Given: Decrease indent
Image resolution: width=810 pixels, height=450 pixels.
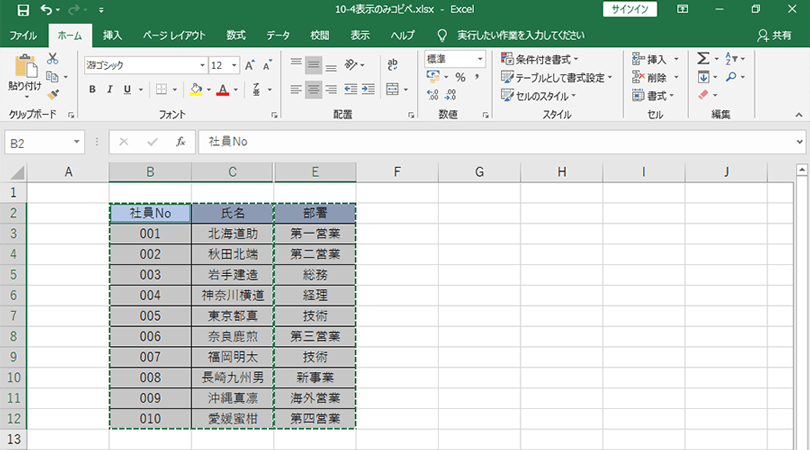Looking at the screenshot, I should (x=351, y=89).
